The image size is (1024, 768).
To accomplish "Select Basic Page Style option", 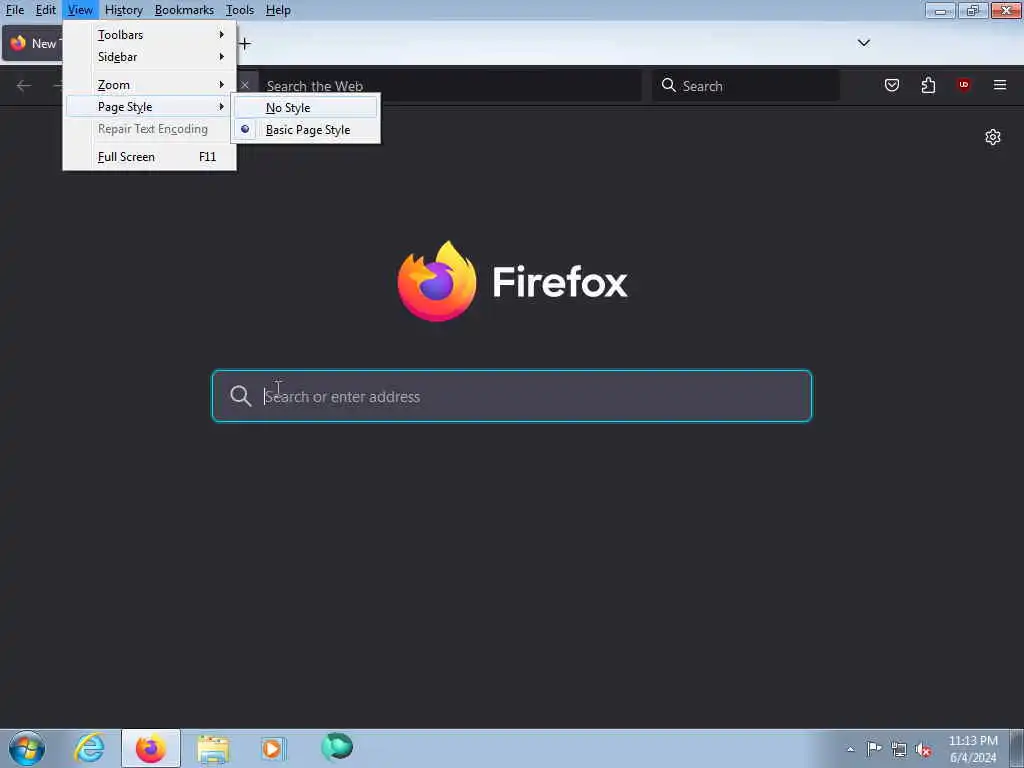I will (x=306, y=130).
